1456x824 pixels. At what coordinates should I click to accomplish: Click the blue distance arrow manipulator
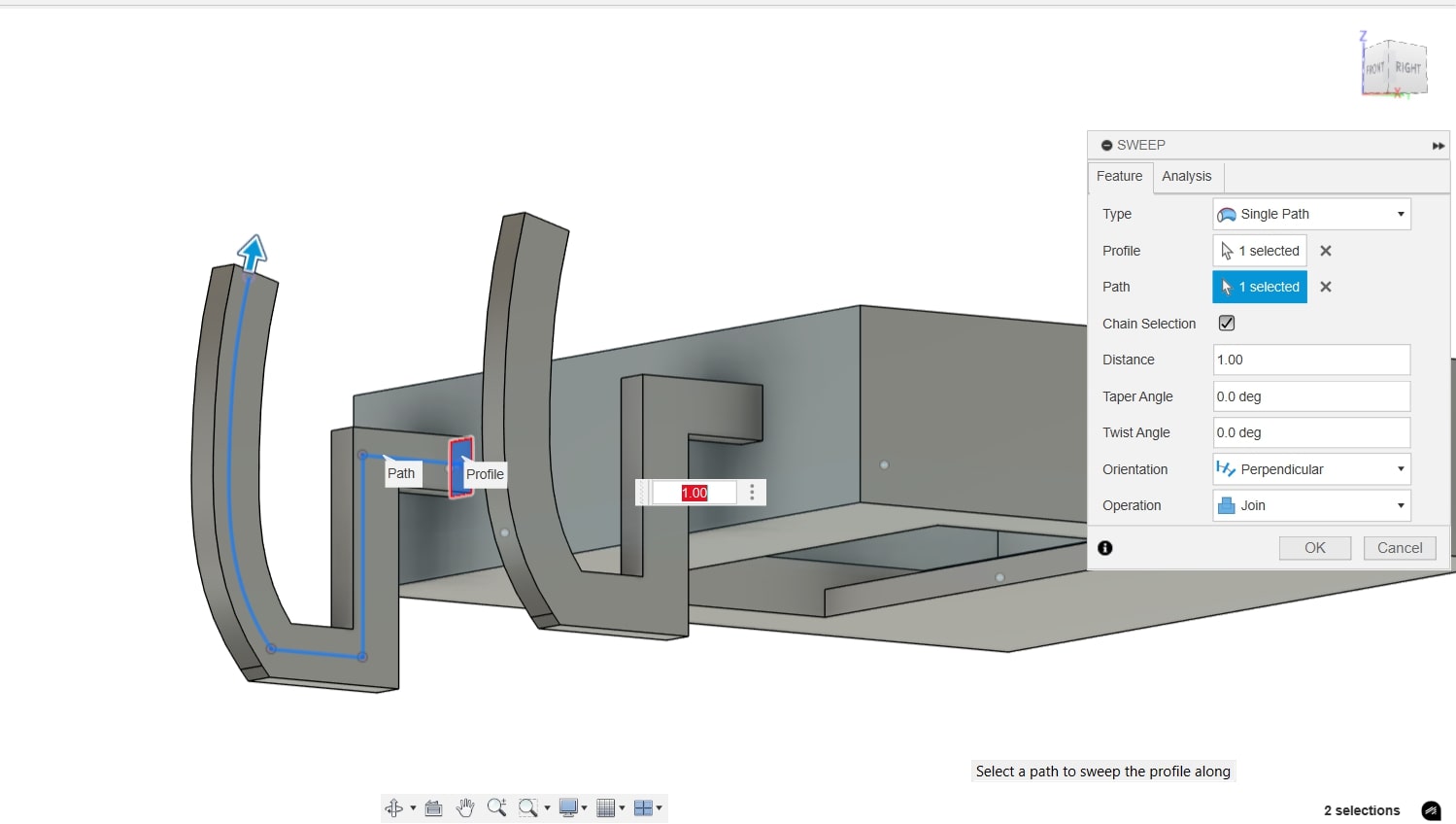pos(253,252)
